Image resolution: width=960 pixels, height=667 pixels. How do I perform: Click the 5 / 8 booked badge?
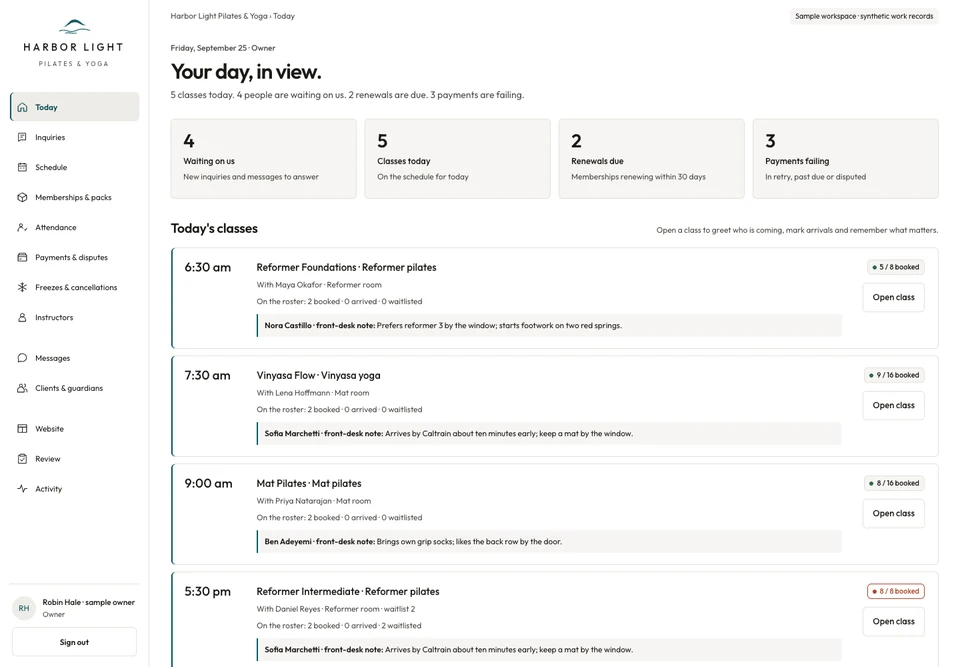896,267
